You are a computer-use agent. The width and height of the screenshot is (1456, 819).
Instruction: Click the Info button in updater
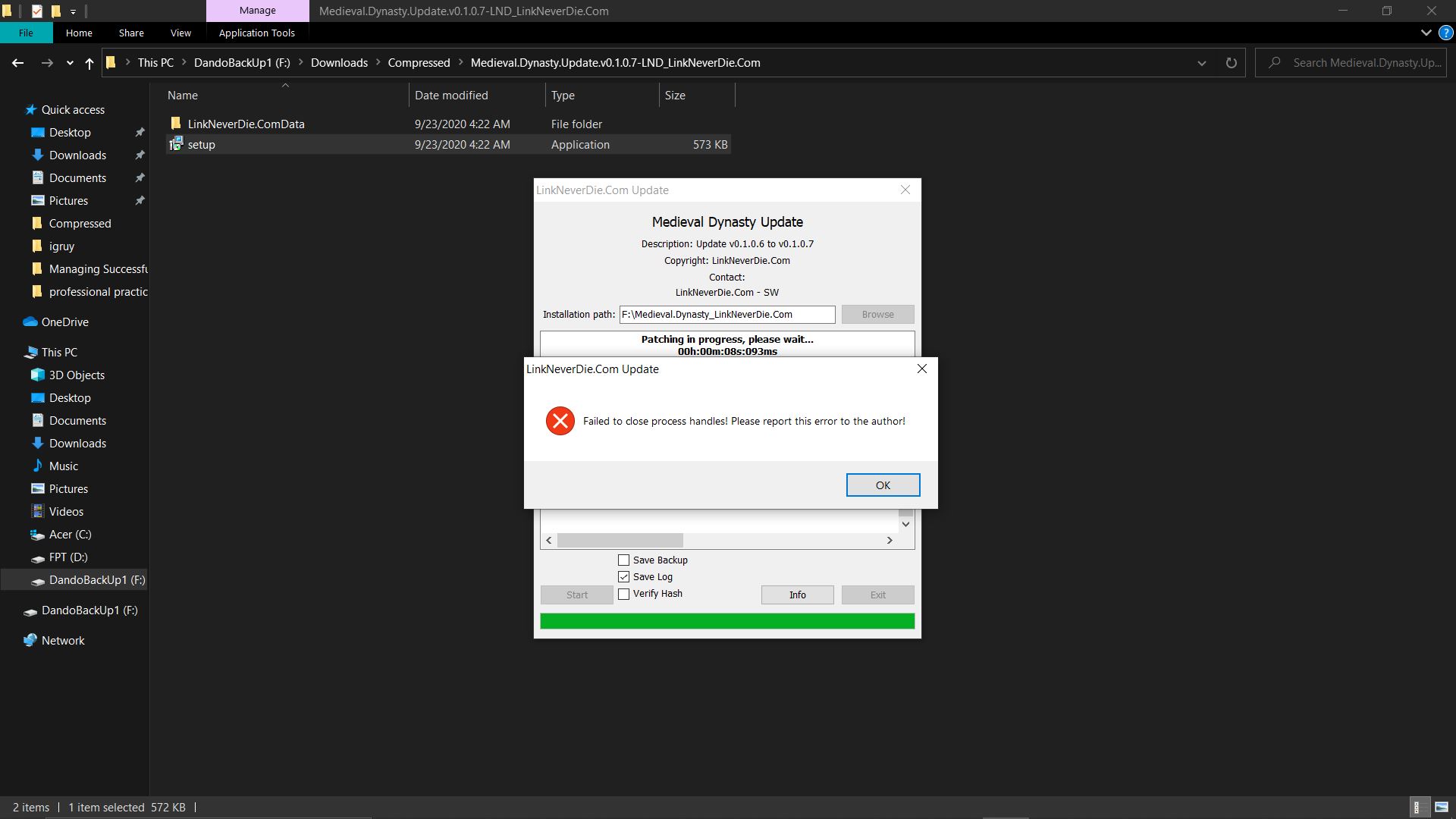(x=797, y=595)
